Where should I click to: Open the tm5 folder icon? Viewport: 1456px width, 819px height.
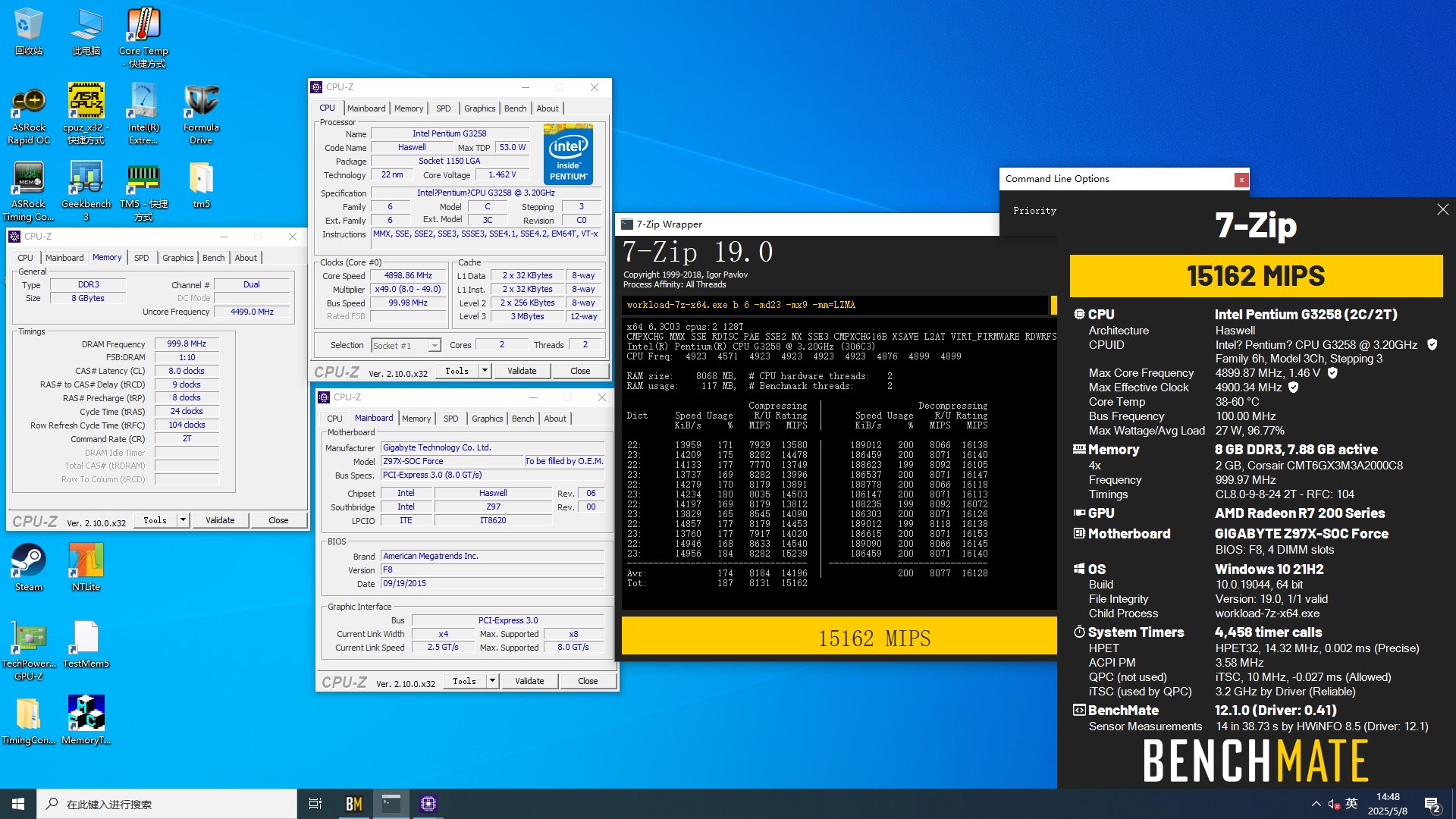click(201, 185)
